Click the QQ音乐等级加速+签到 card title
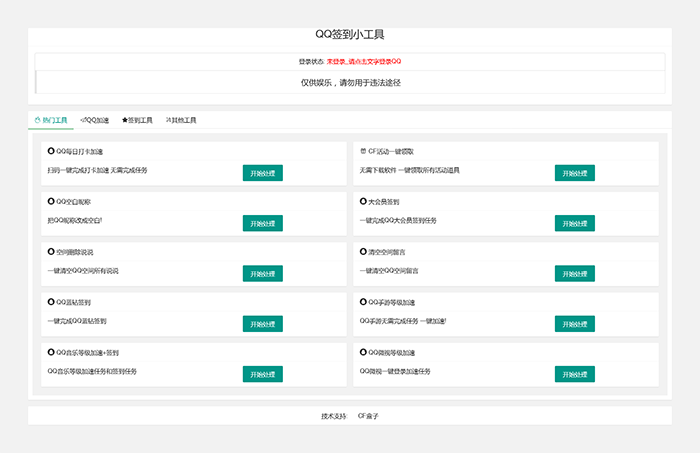Image resolution: width=700 pixels, height=453 pixels. pyautogui.click(x=88, y=353)
